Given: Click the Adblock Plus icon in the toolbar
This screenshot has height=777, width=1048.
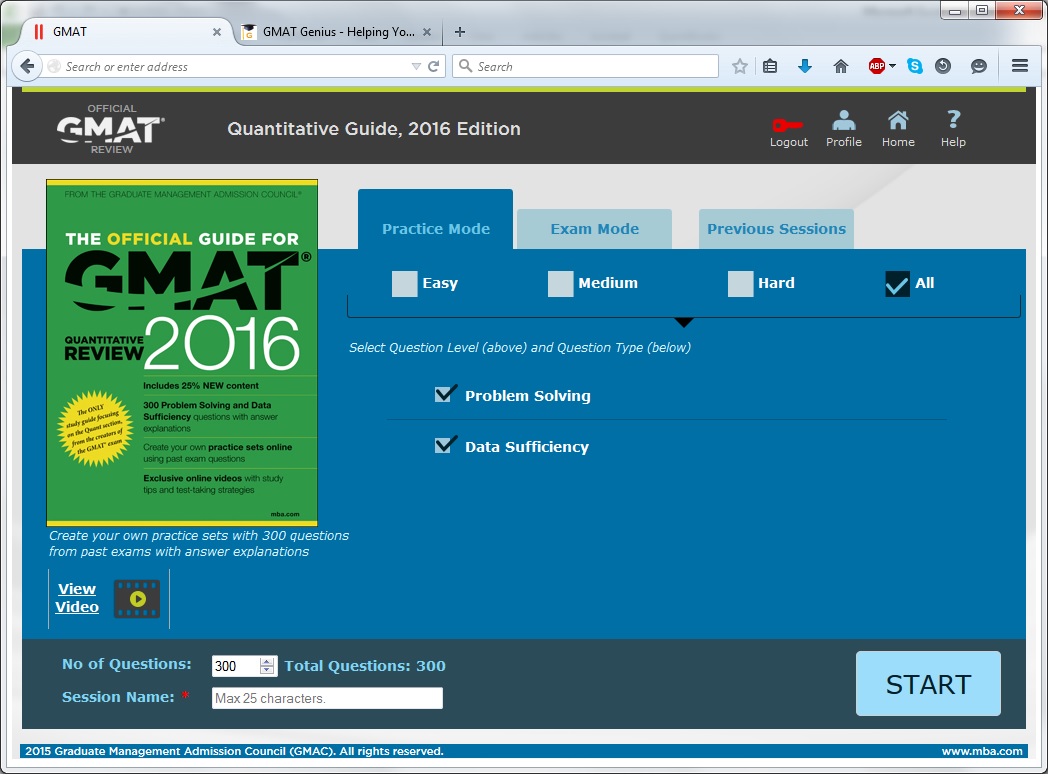Looking at the screenshot, I should tap(876, 66).
